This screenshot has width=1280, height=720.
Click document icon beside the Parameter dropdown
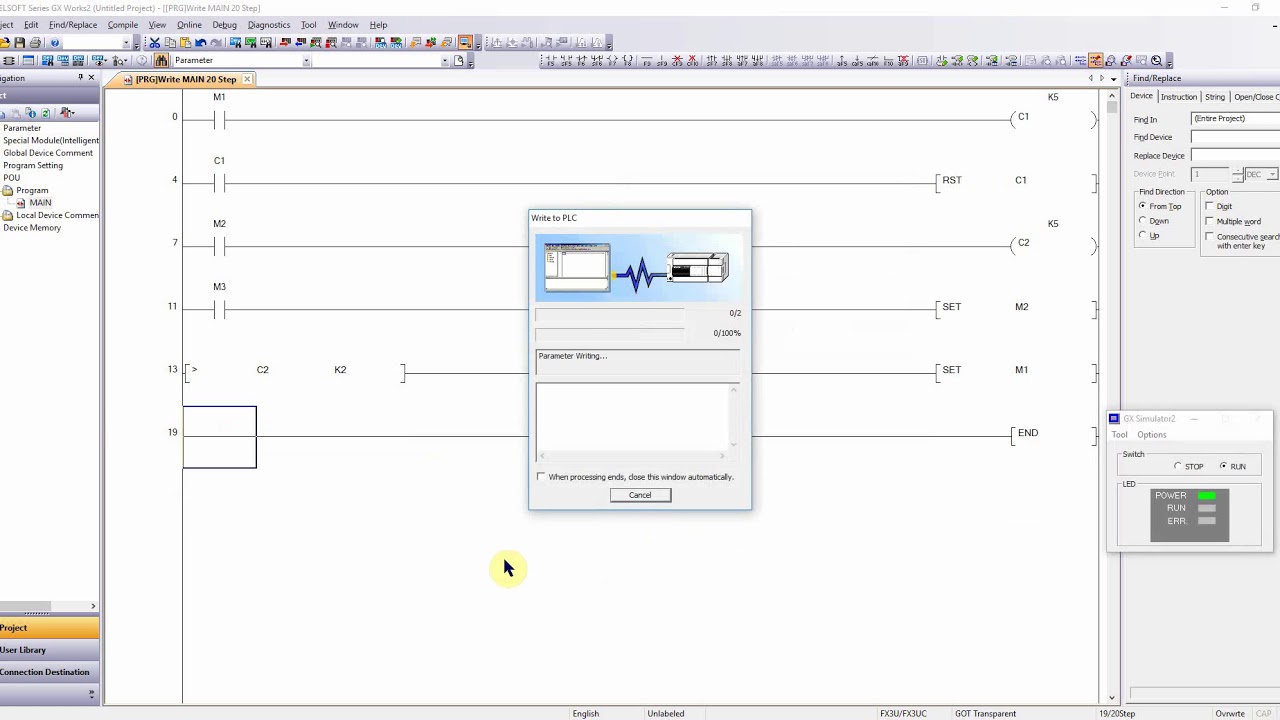point(459,60)
